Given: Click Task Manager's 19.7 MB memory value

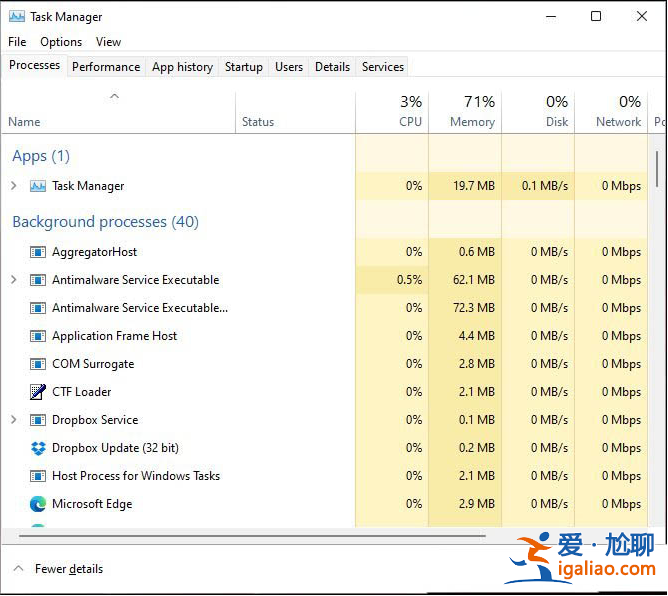Looking at the screenshot, I should click(465, 186).
